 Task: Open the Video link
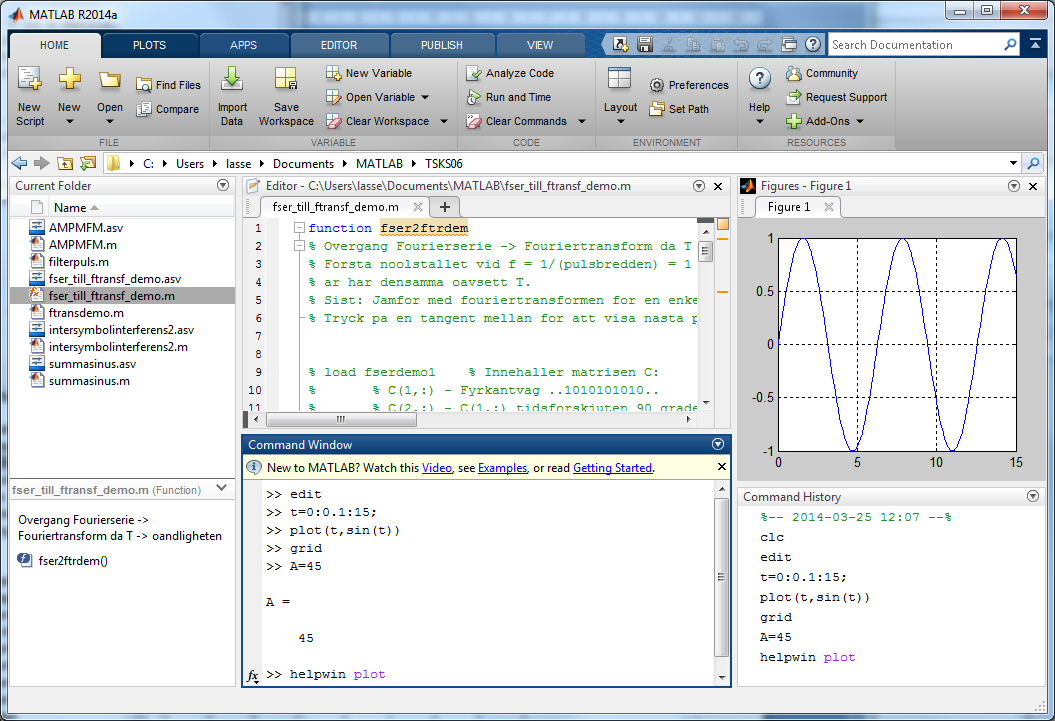(437, 467)
